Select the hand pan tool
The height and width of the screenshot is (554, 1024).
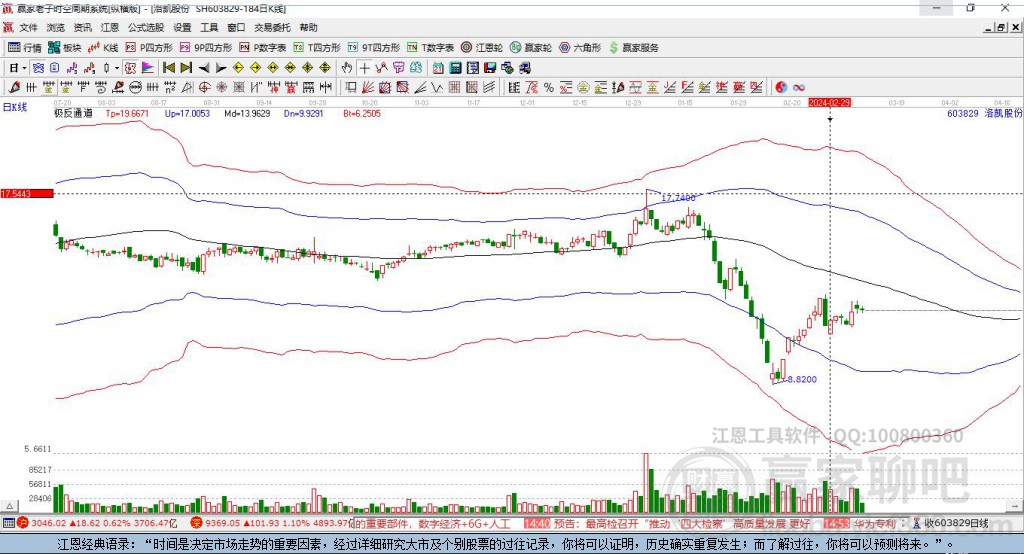click(347, 68)
